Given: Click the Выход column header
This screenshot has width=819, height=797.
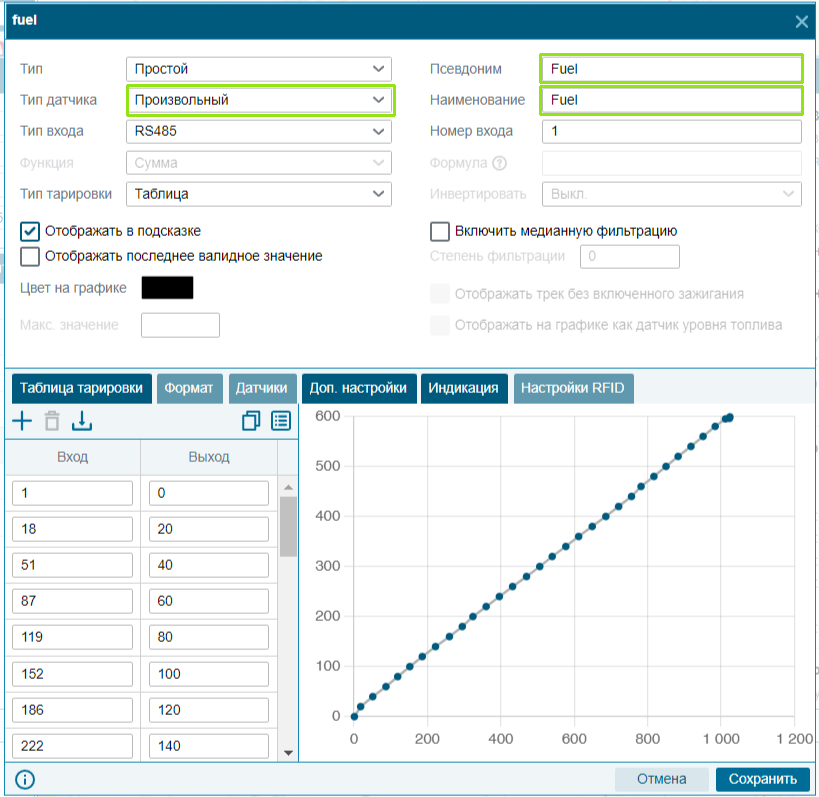Looking at the screenshot, I should 209,458.
